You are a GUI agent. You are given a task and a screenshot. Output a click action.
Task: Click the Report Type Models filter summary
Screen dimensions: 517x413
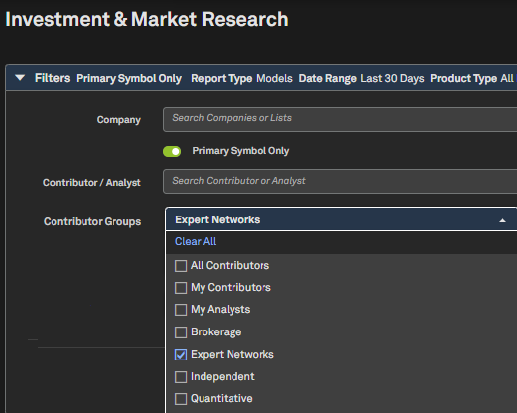click(242, 78)
